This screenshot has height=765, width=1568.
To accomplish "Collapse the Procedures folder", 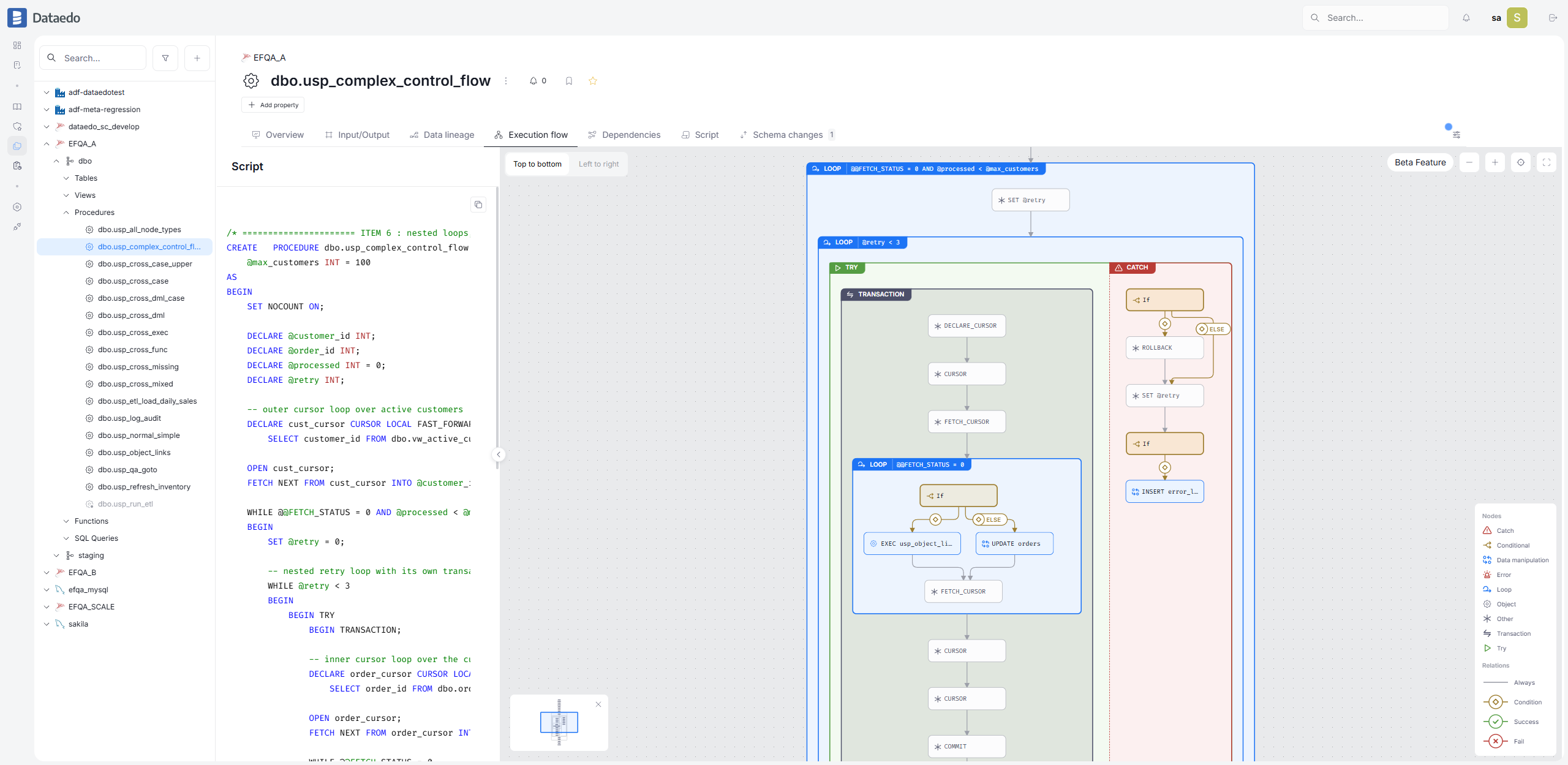I will [x=66, y=213].
